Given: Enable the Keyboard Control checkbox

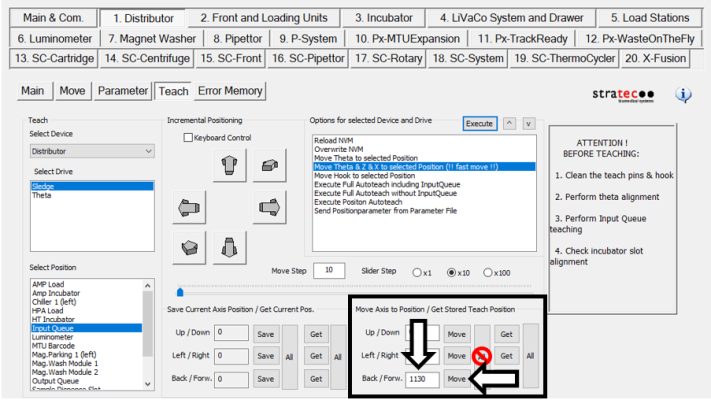Looking at the screenshot, I should 189,137.
